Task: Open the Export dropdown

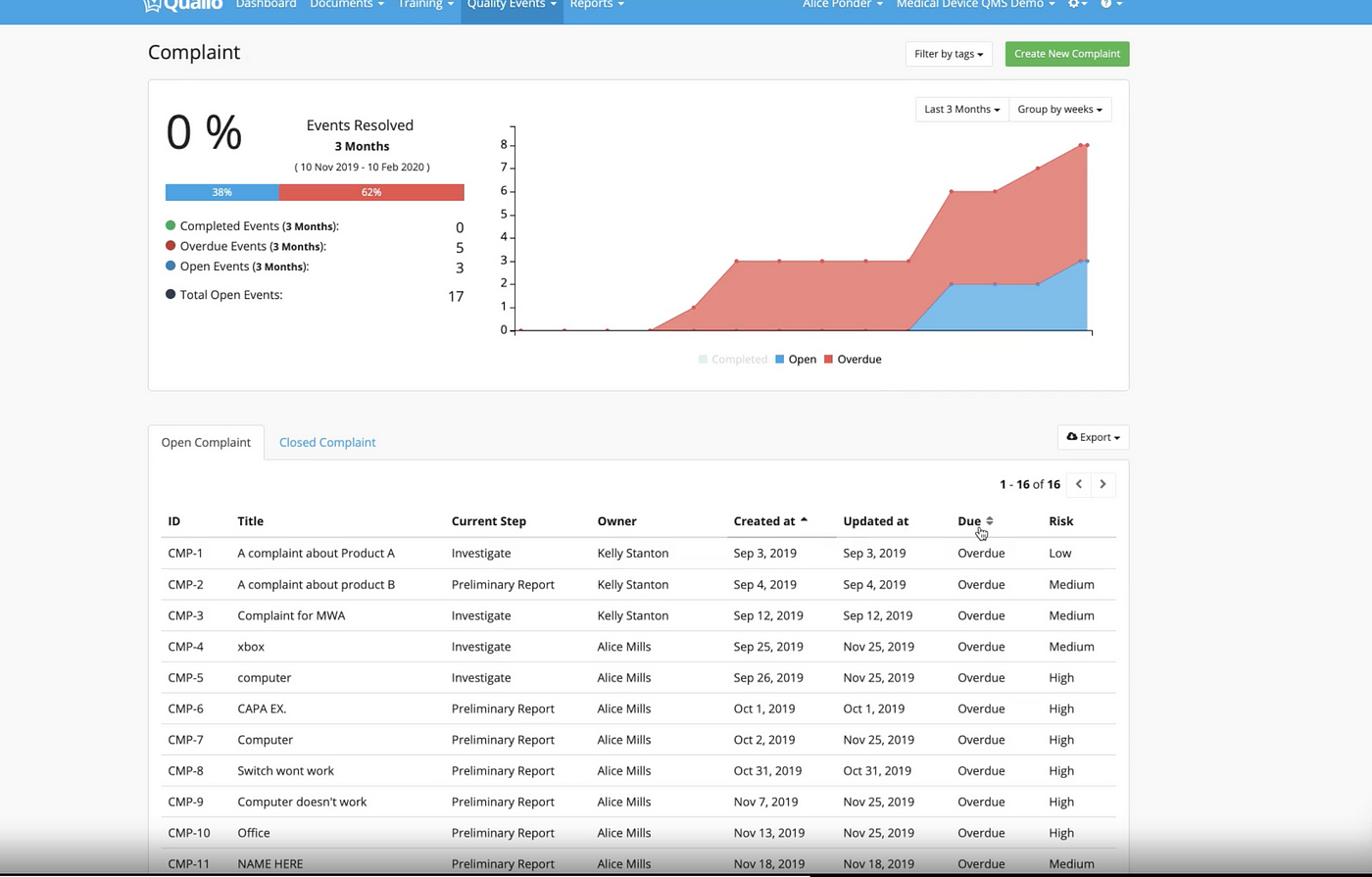Action: coord(1093,437)
